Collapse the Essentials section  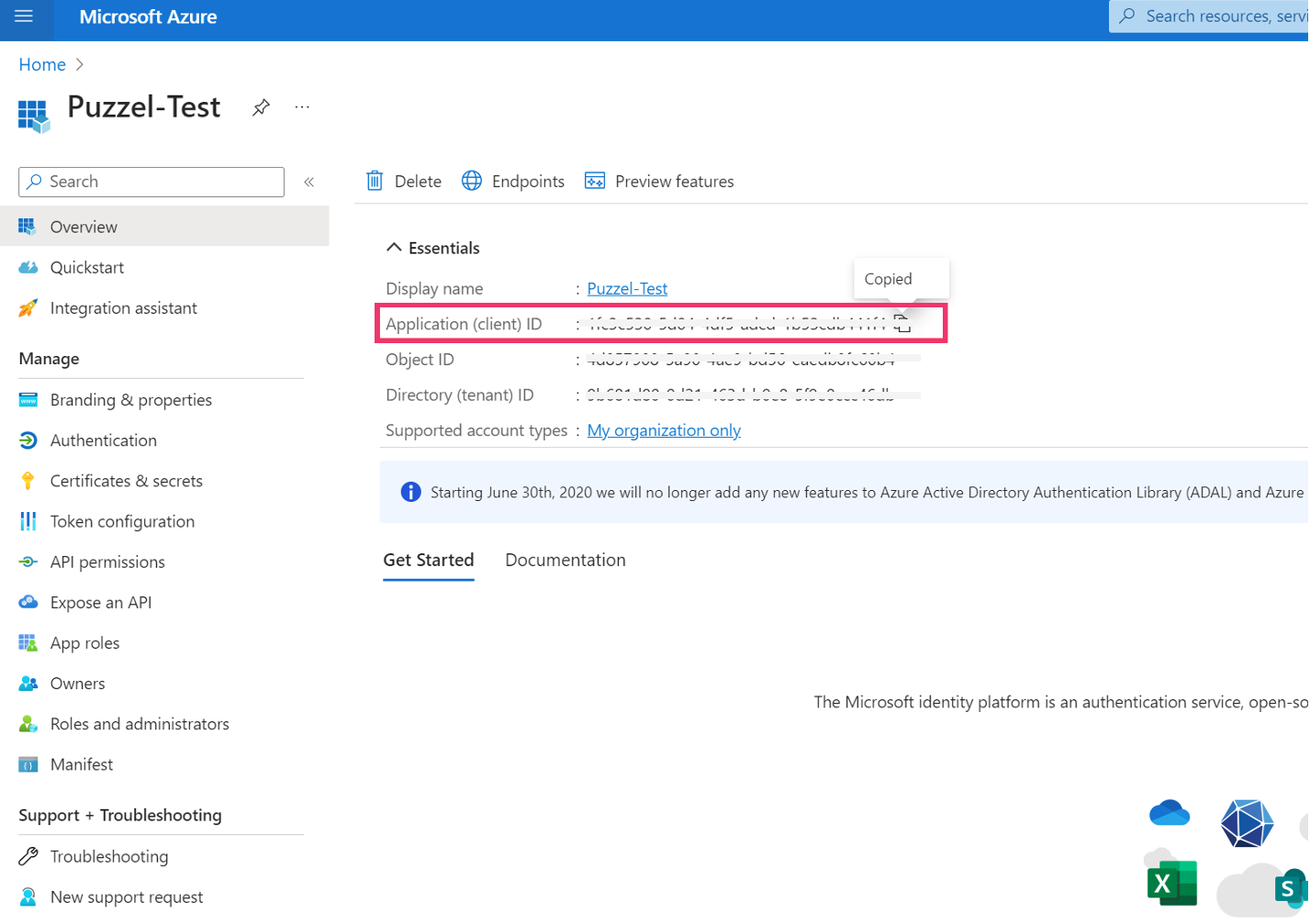pyautogui.click(x=394, y=248)
